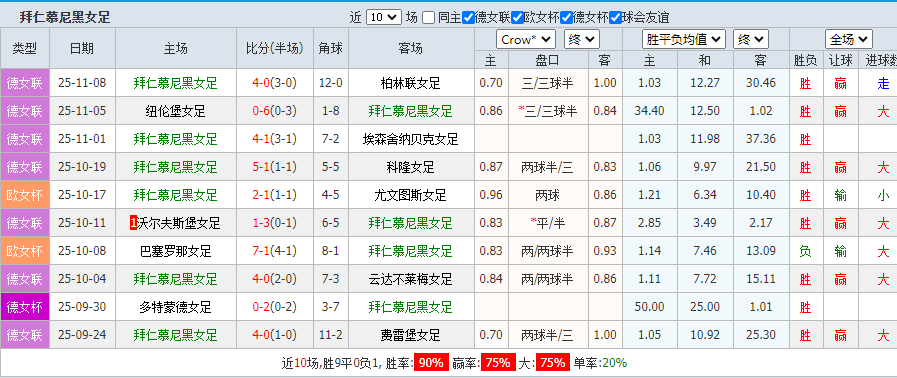Open 柏林联女足 away team link

pyautogui.click(x=411, y=83)
